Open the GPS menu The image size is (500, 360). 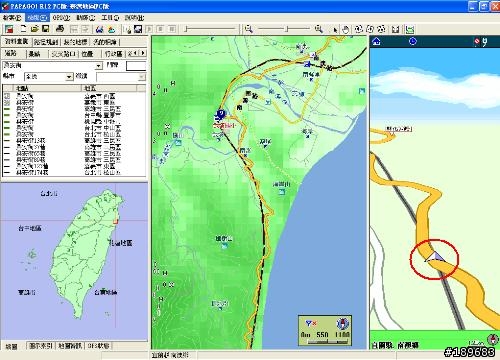(61, 18)
